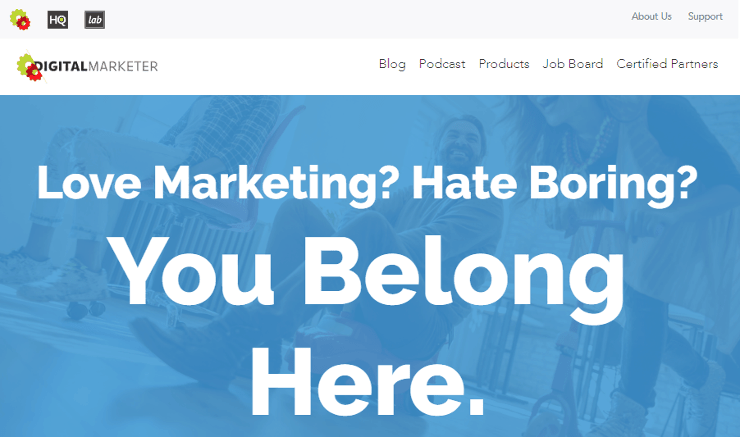The image size is (740, 437).
Task: Open the About Us link
Action: coord(651,17)
